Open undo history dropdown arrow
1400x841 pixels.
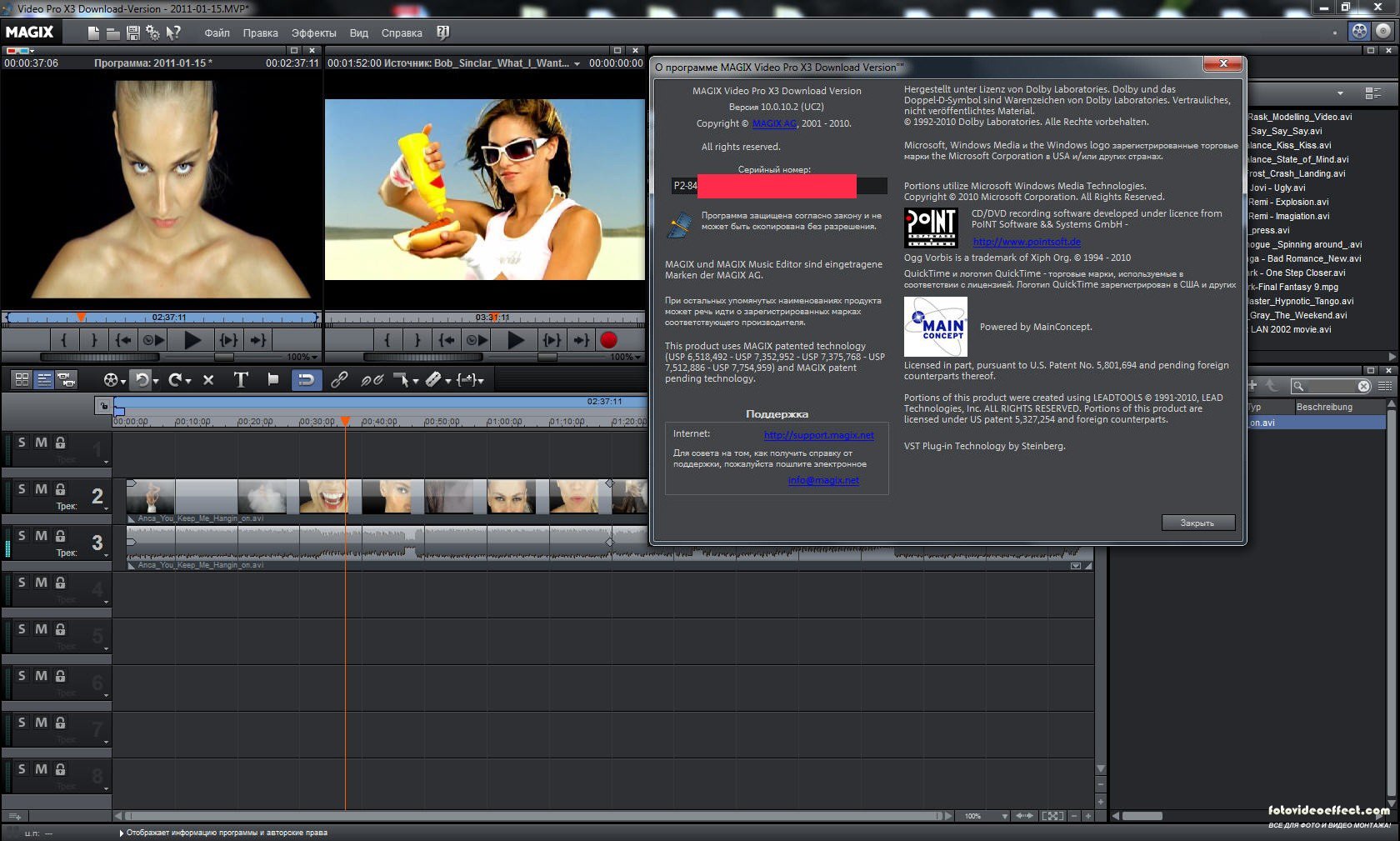pyautogui.click(x=155, y=381)
